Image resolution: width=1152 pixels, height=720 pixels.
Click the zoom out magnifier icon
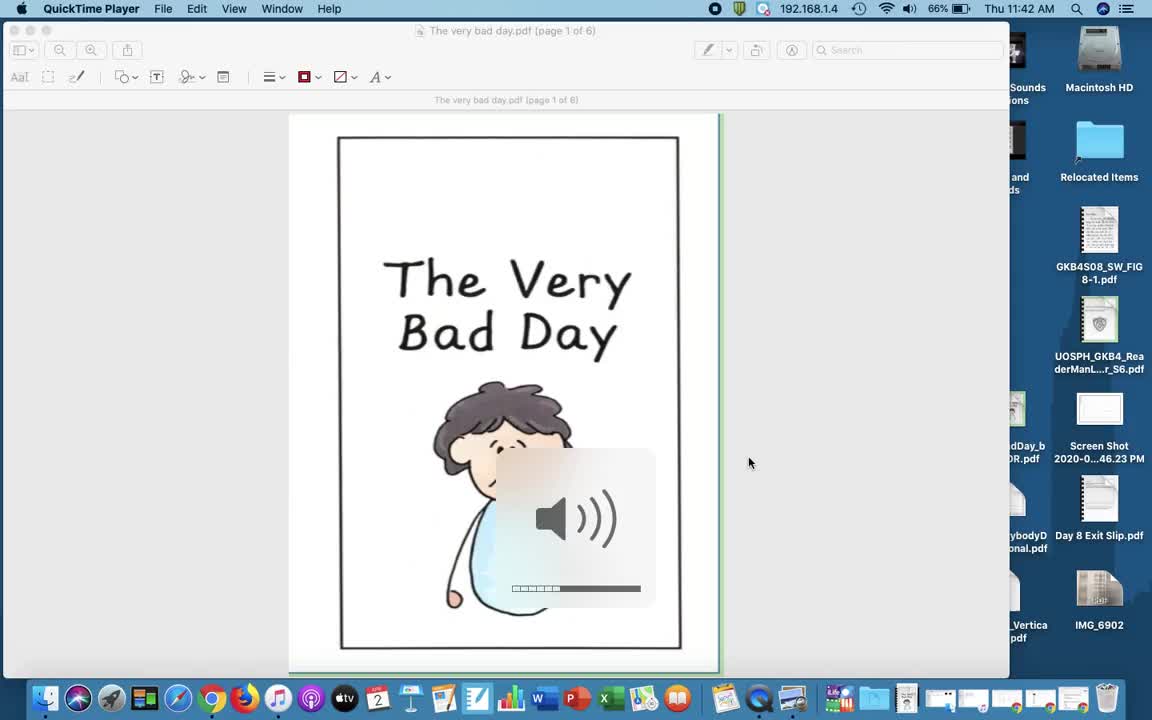click(x=60, y=50)
